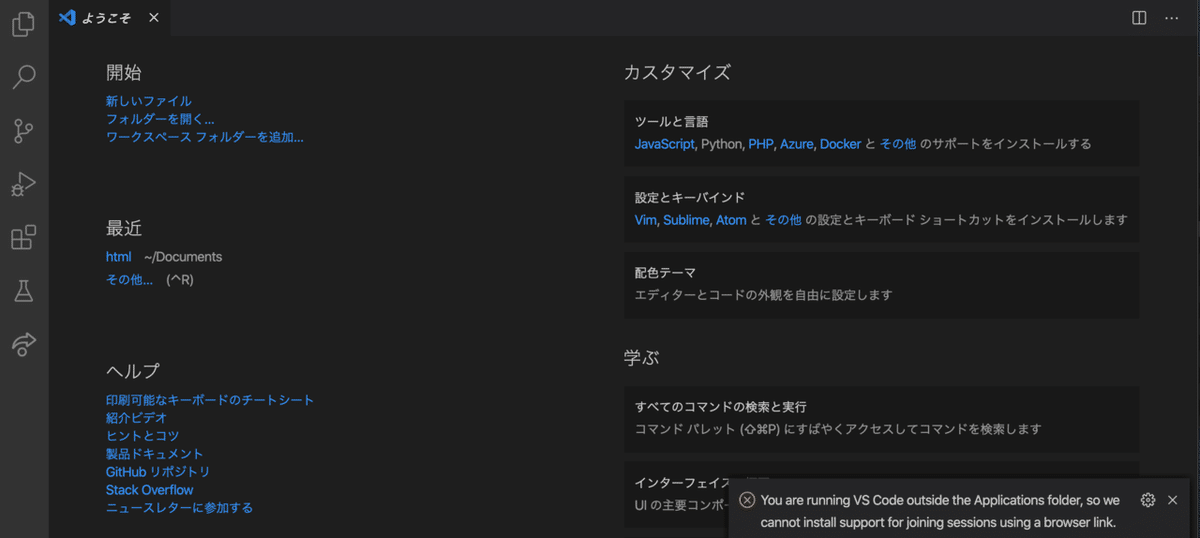
Task: Open 印刷可能なキーボードのチートシート link
Action: (210, 400)
